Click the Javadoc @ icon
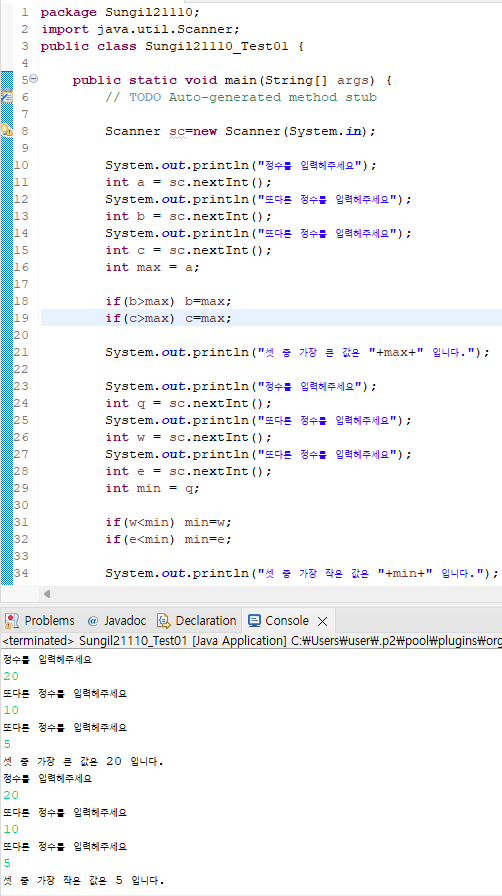 click(93, 621)
